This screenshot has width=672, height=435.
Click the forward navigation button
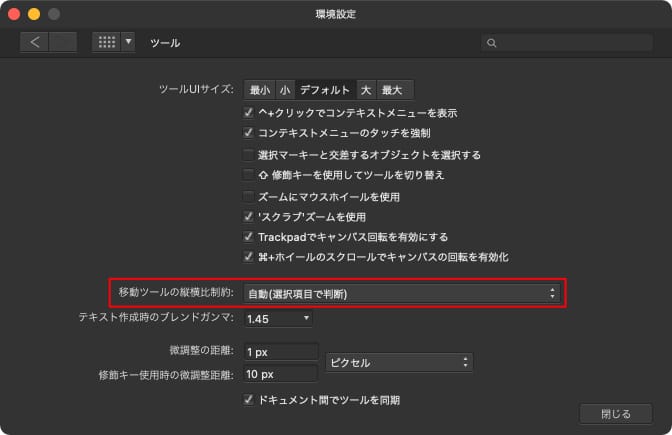click(x=62, y=43)
